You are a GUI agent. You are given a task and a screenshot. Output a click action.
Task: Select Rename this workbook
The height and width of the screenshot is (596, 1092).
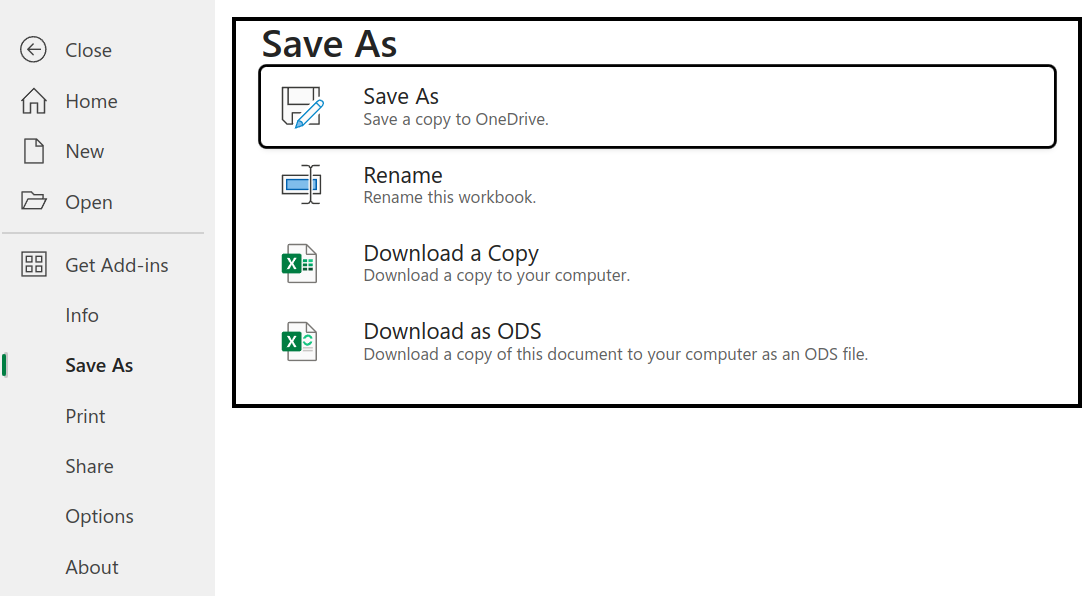[450, 196]
